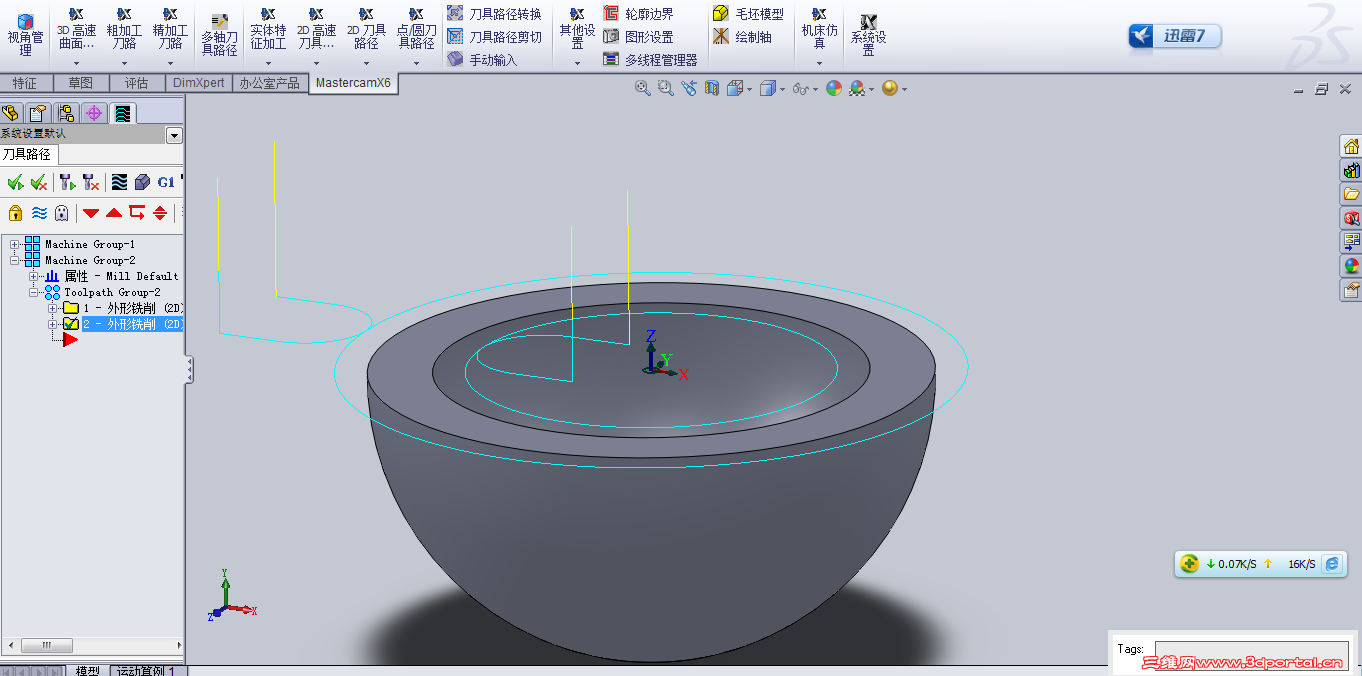
Task: Click the 实体特征加工 solid feature button
Action: point(268,28)
